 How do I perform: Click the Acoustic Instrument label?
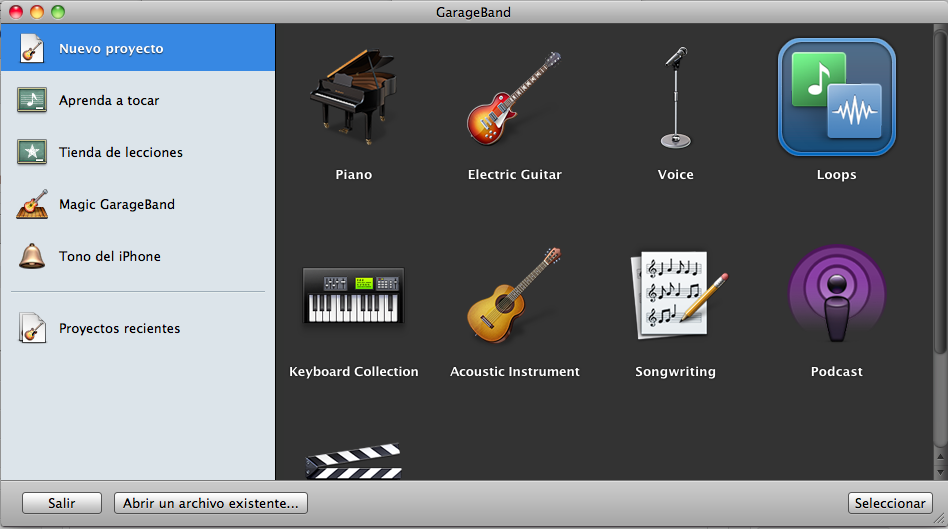[515, 372]
